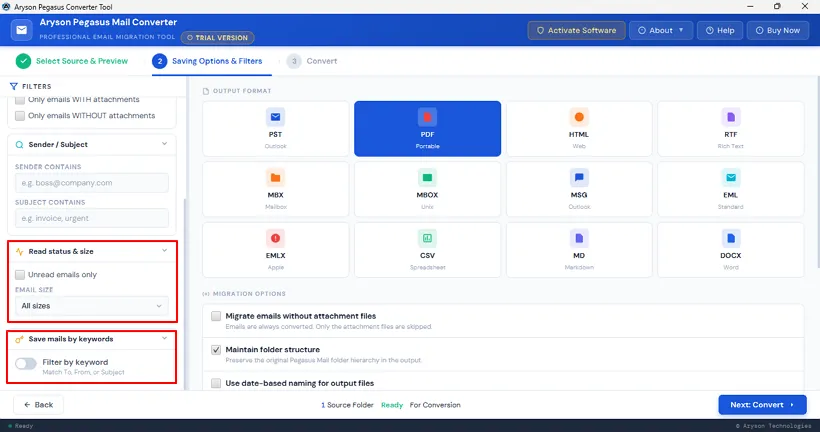Viewport: 820px width, 432px height.
Task: Click the pulse icon beside Read status & size
Action: [19, 252]
